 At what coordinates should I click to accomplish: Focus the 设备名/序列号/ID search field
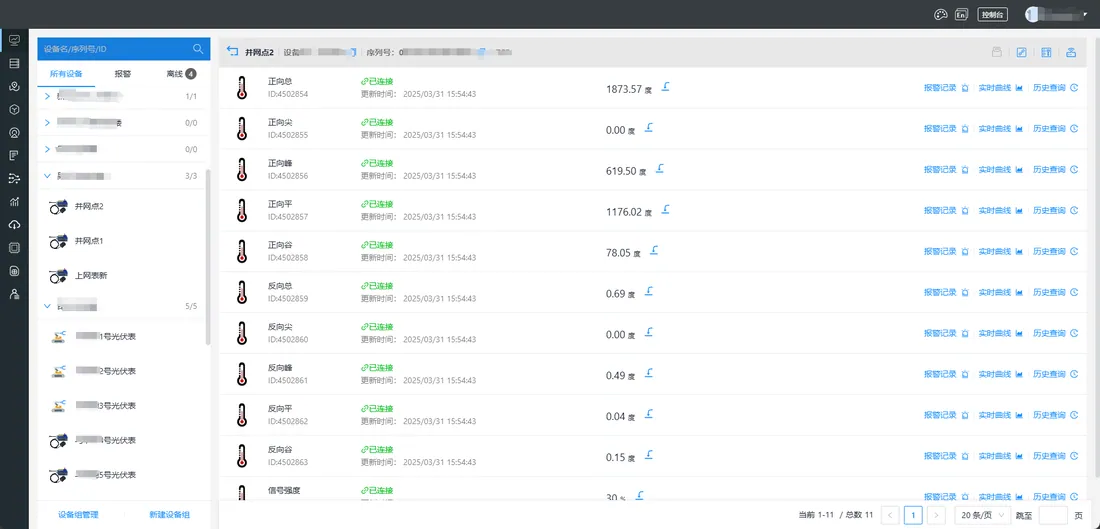(x=116, y=49)
